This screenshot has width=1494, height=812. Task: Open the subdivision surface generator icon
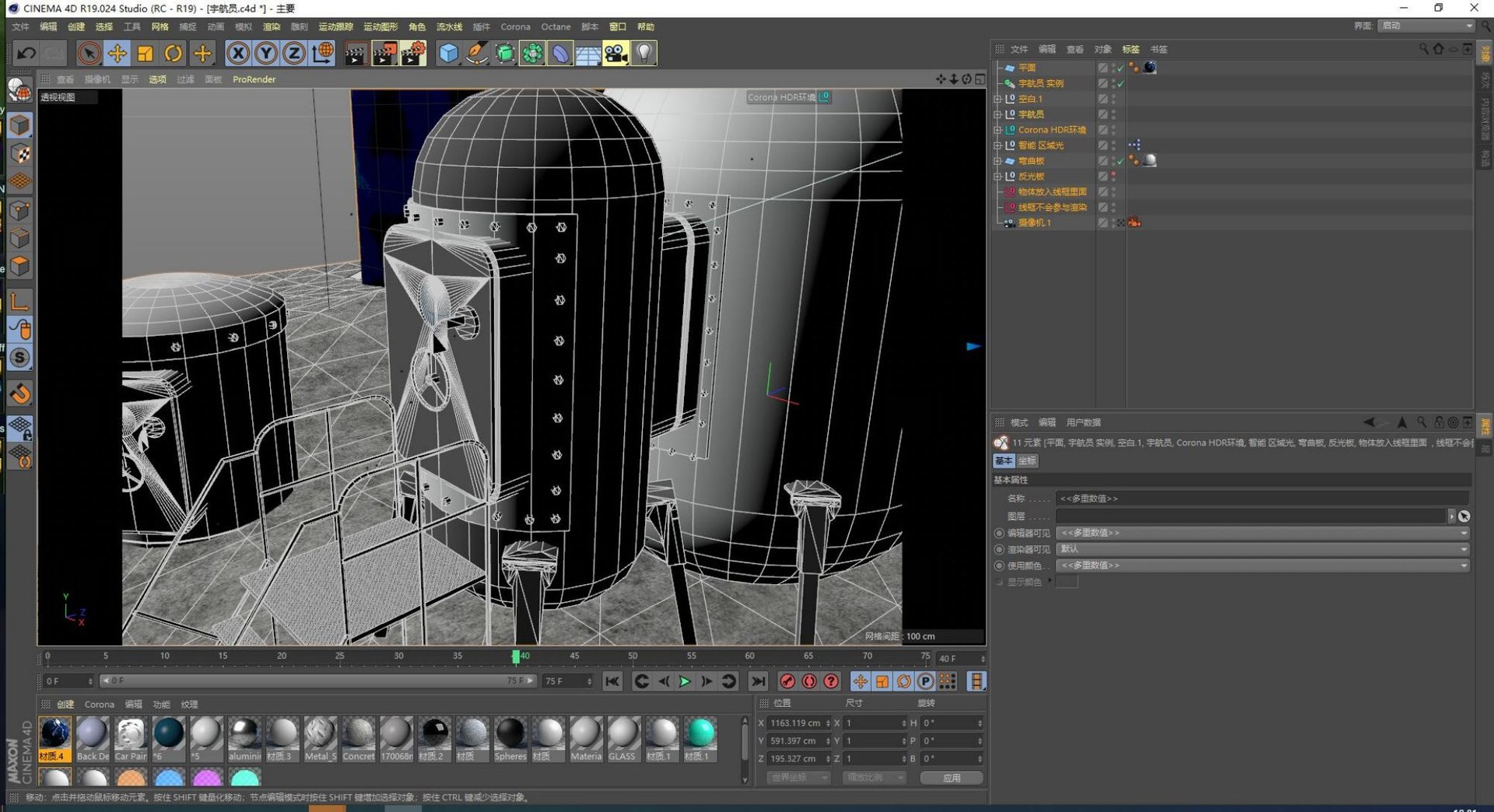point(504,53)
